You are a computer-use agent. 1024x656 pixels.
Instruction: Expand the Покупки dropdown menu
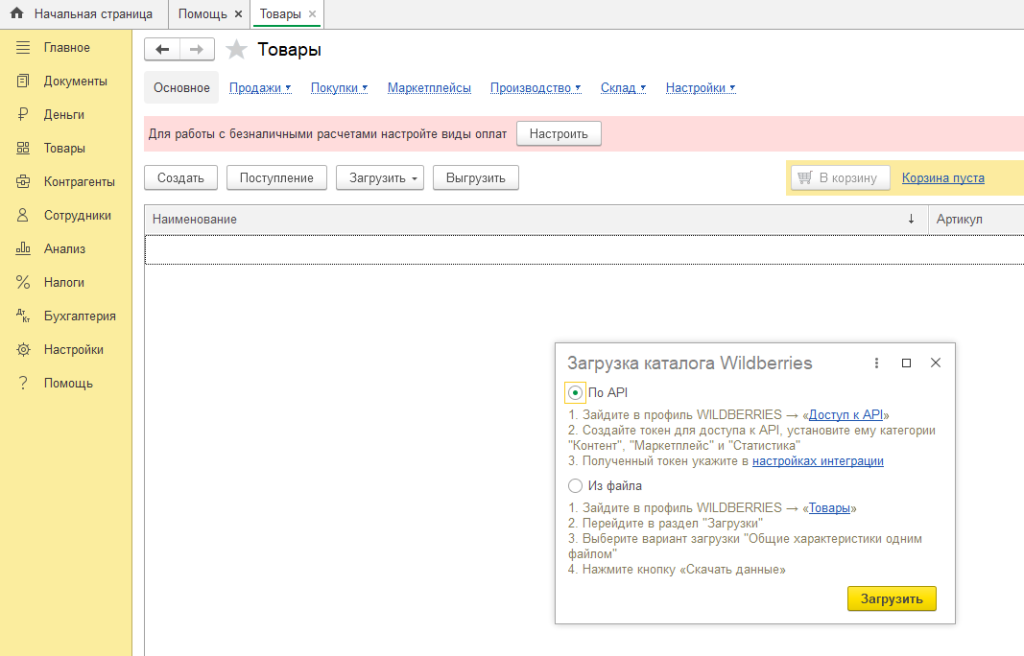[339, 88]
